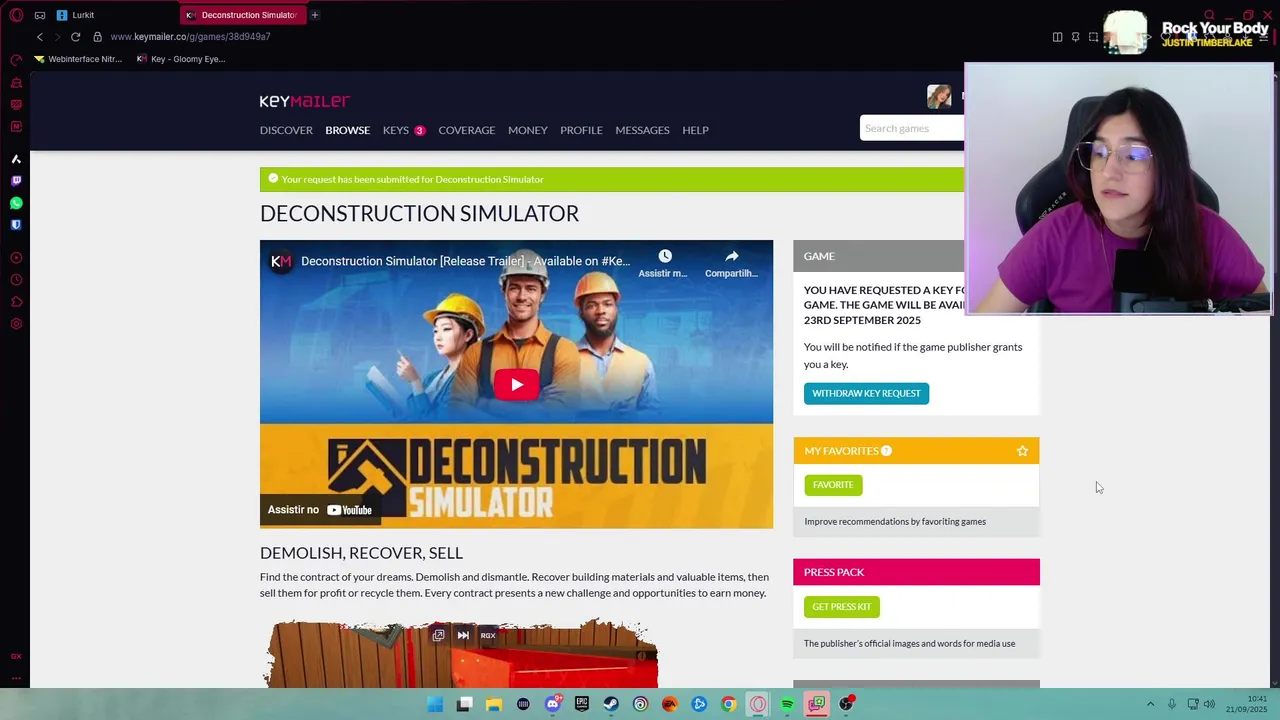This screenshot has height=720, width=1280.
Task: Open the taskbar clock and date
Action: pos(1248,704)
